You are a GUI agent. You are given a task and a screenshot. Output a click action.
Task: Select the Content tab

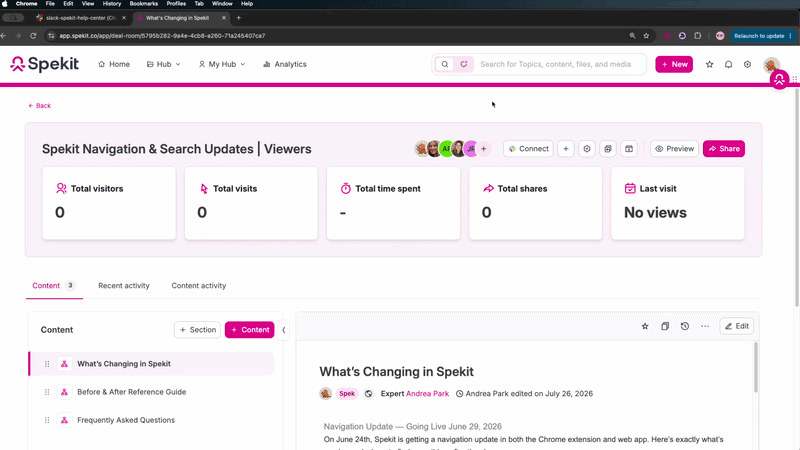tap(54, 286)
